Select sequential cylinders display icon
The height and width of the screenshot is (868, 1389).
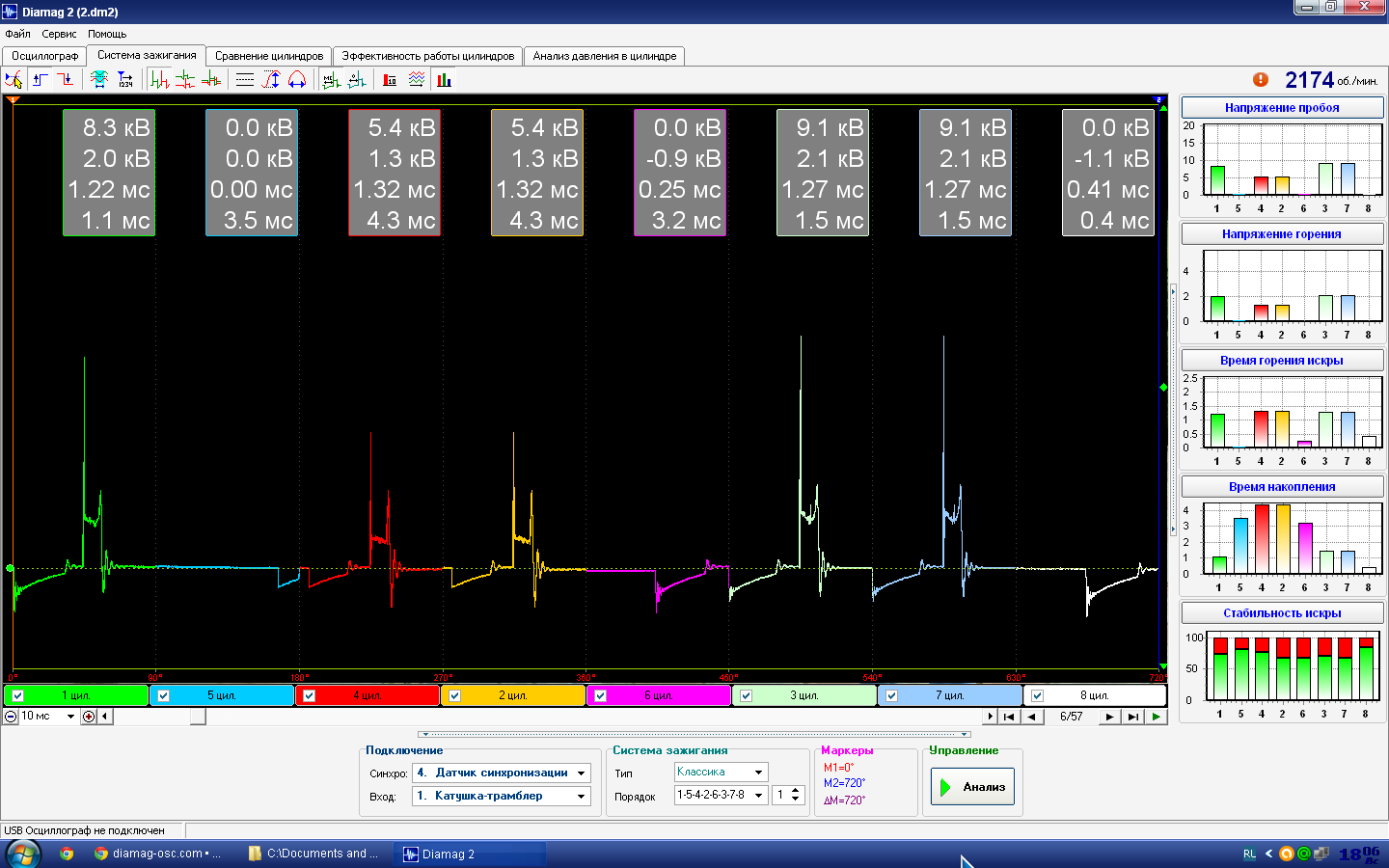160,80
